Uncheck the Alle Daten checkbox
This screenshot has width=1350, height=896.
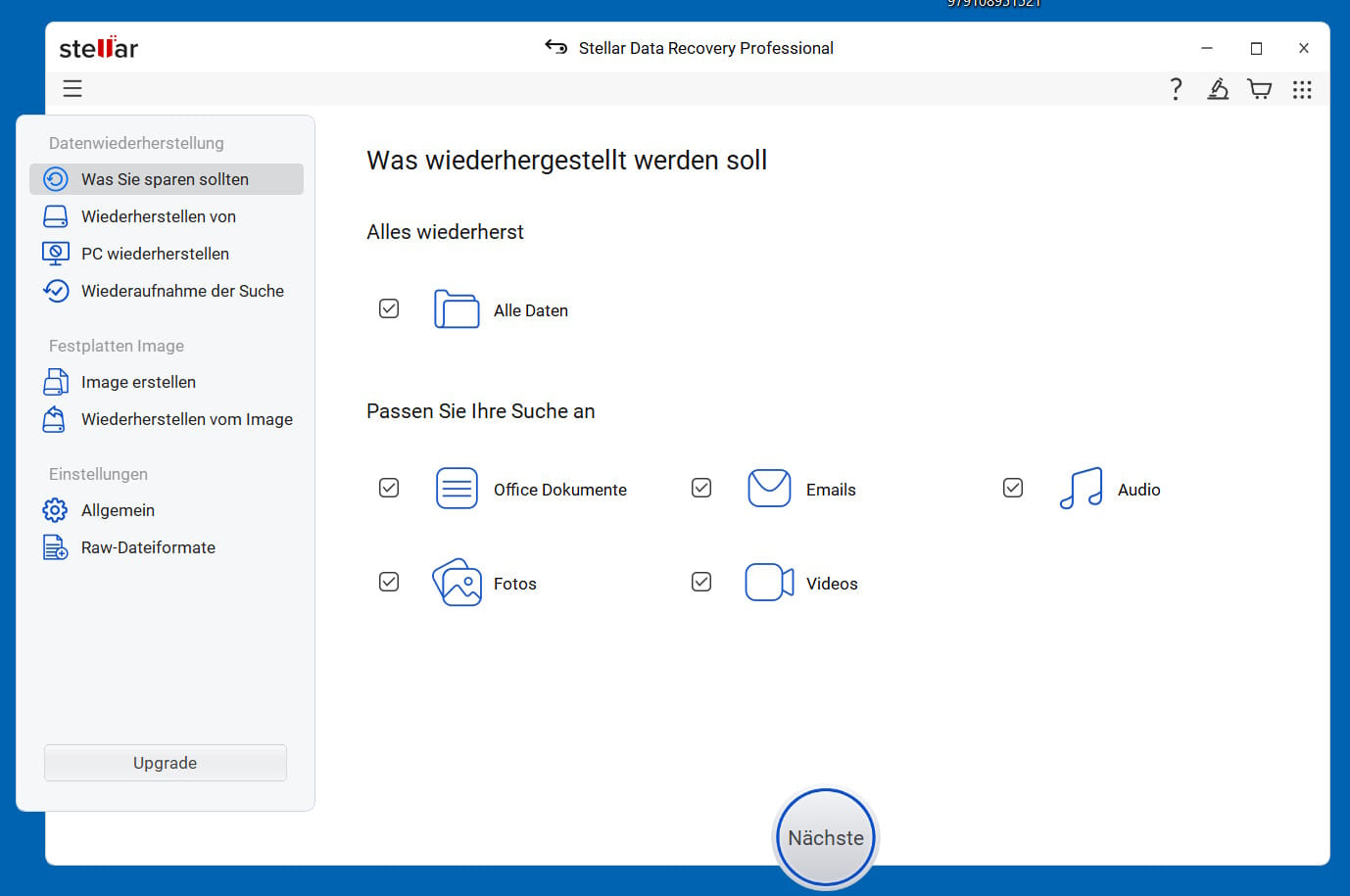tap(389, 309)
